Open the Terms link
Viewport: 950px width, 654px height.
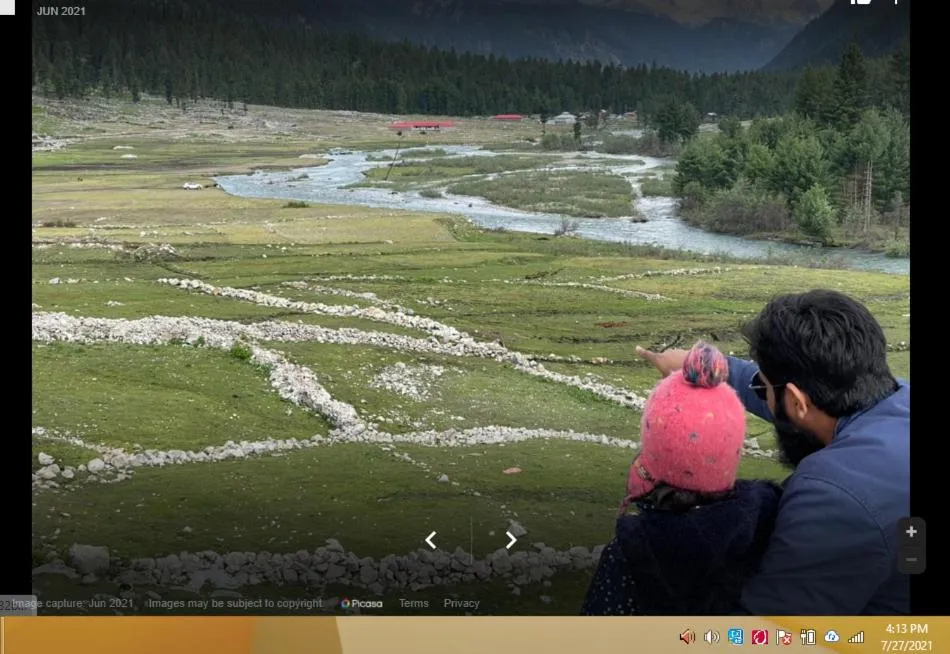coord(414,604)
